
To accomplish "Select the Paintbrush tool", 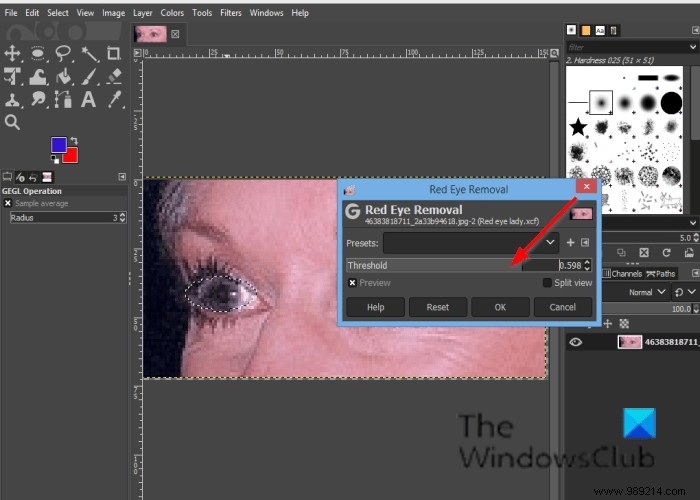I will [90, 76].
